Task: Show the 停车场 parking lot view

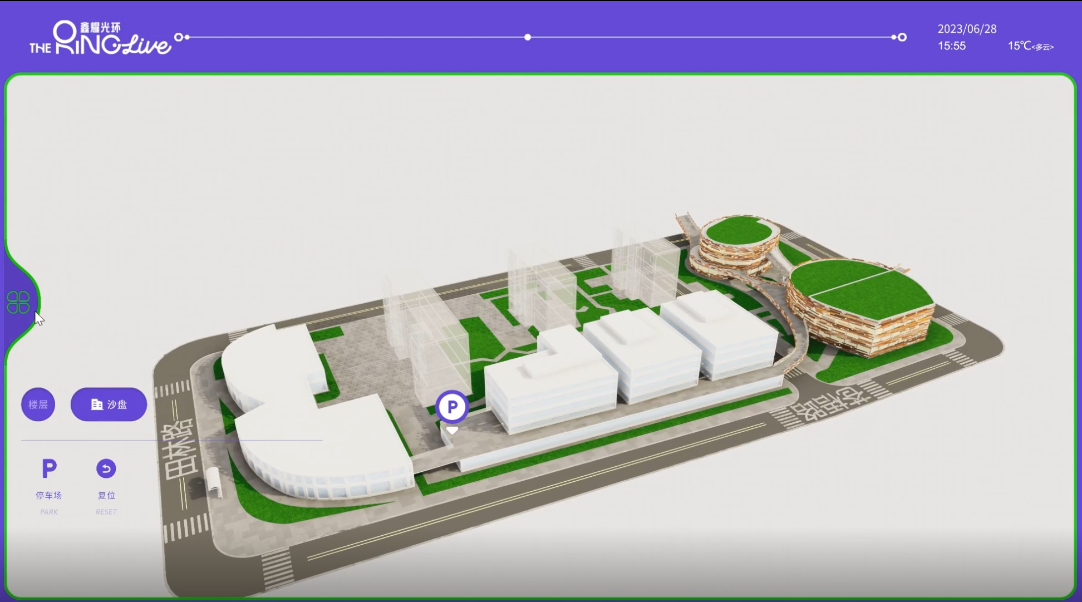Action: tap(48, 477)
